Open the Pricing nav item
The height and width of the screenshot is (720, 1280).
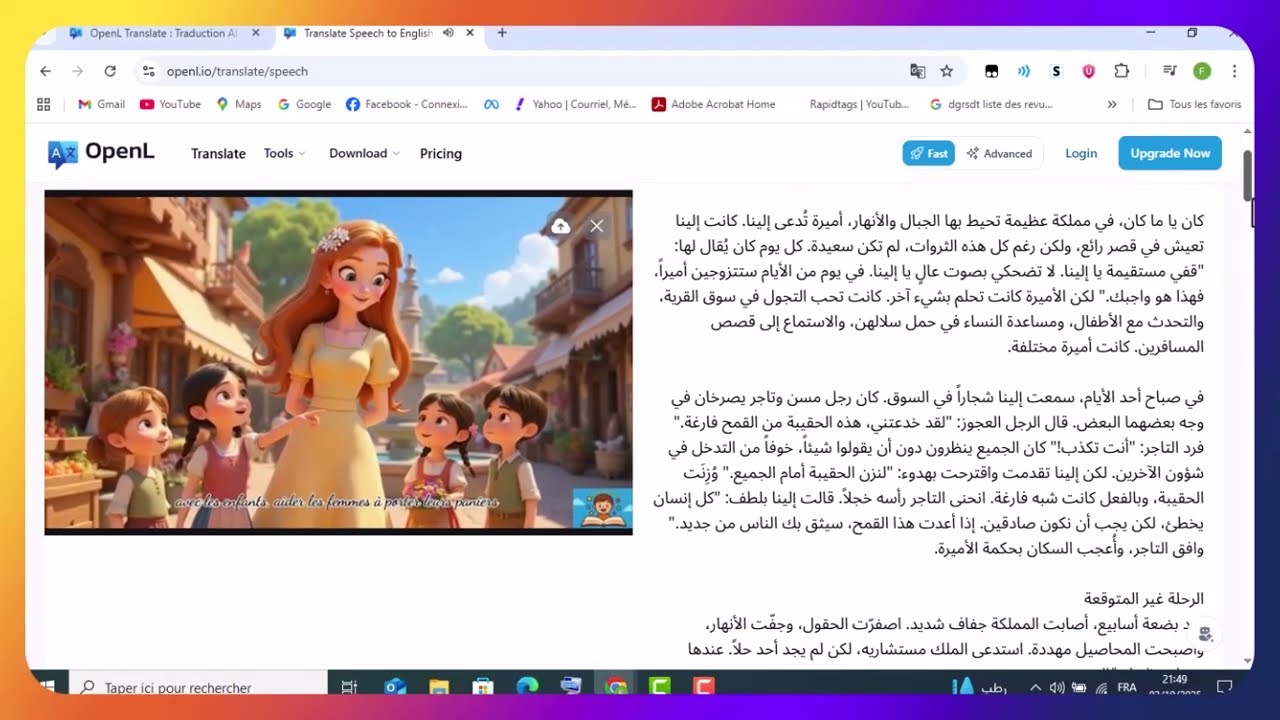tap(441, 153)
